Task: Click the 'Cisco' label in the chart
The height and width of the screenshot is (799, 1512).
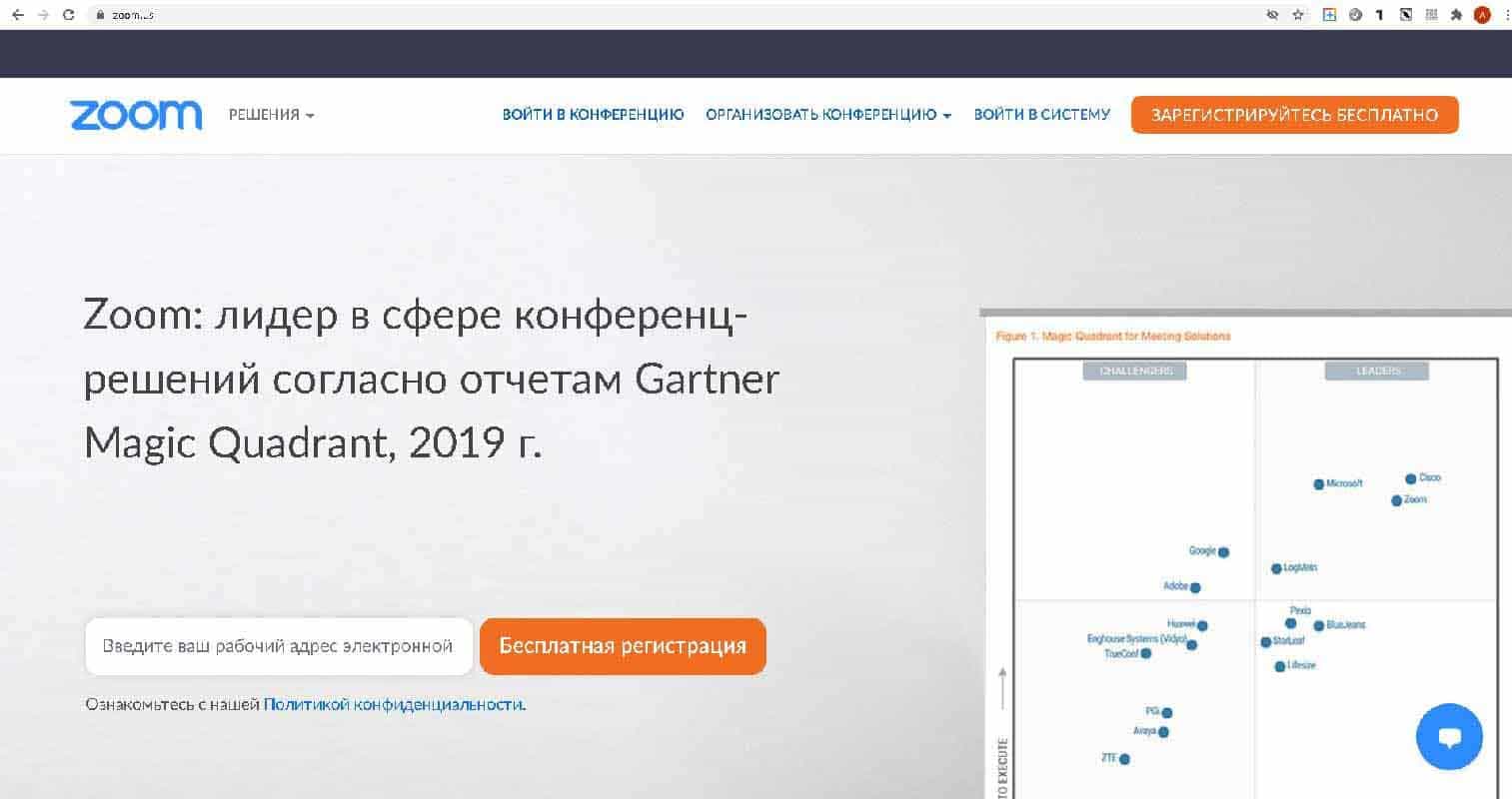Action: [x=1430, y=478]
